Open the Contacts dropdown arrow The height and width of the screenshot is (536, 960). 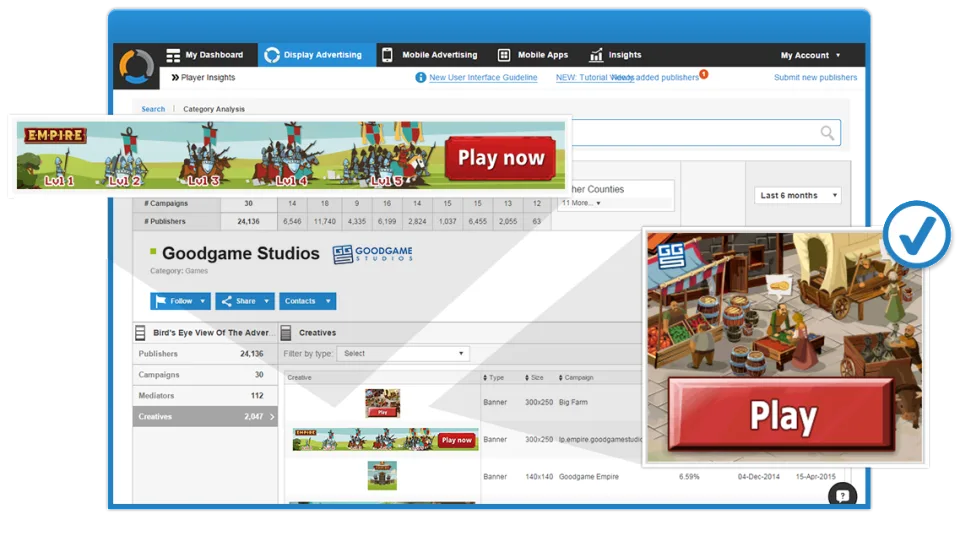click(x=328, y=301)
